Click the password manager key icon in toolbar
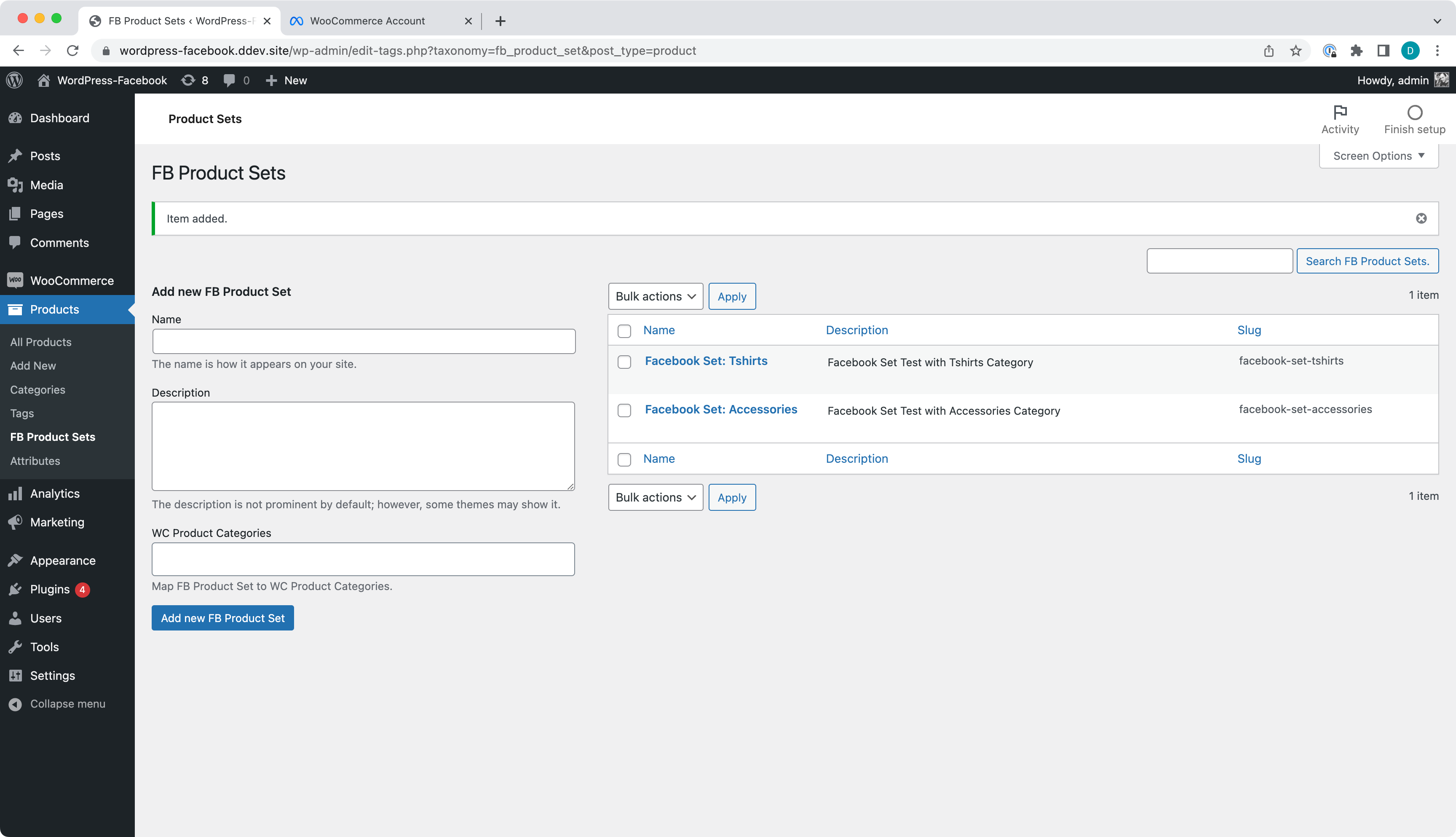The height and width of the screenshot is (837, 1456). click(1330, 51)
